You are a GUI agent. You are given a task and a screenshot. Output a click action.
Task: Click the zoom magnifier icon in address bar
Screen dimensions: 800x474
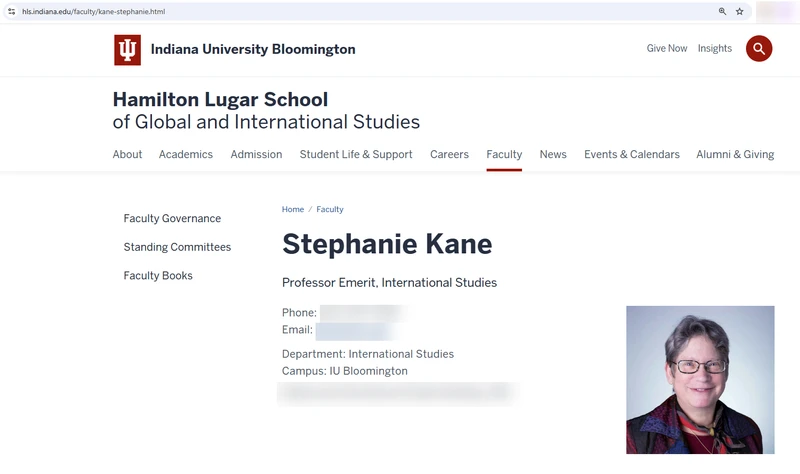(x=722, y=11)
